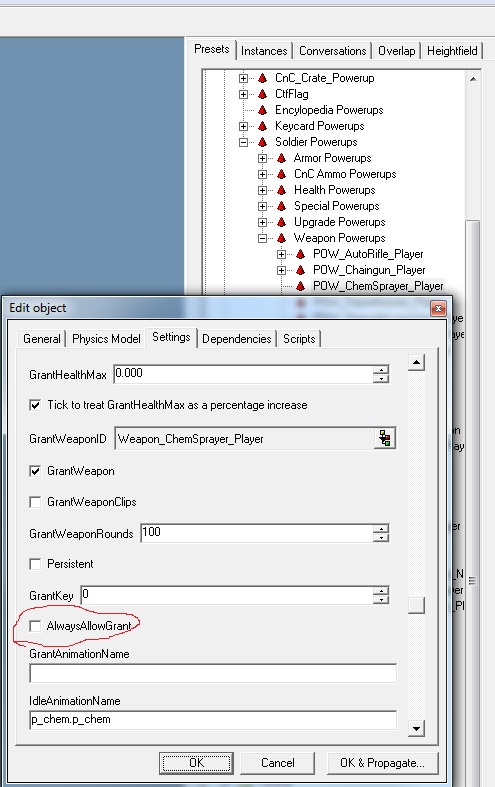Screen dimensions: 495x787
Task: Click the Encylopedia Powerups red icon
Action: [x=263, y=110]
